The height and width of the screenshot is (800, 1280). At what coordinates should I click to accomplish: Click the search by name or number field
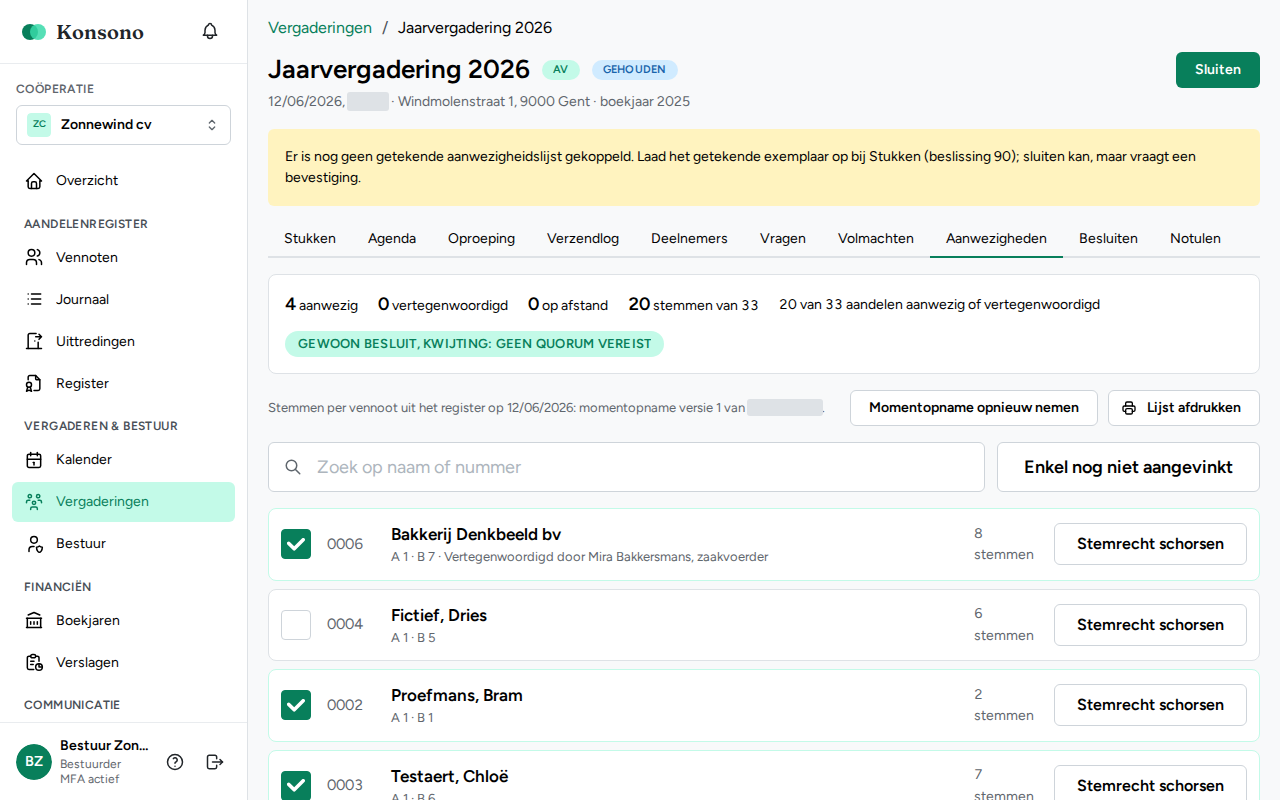point(626,467)
